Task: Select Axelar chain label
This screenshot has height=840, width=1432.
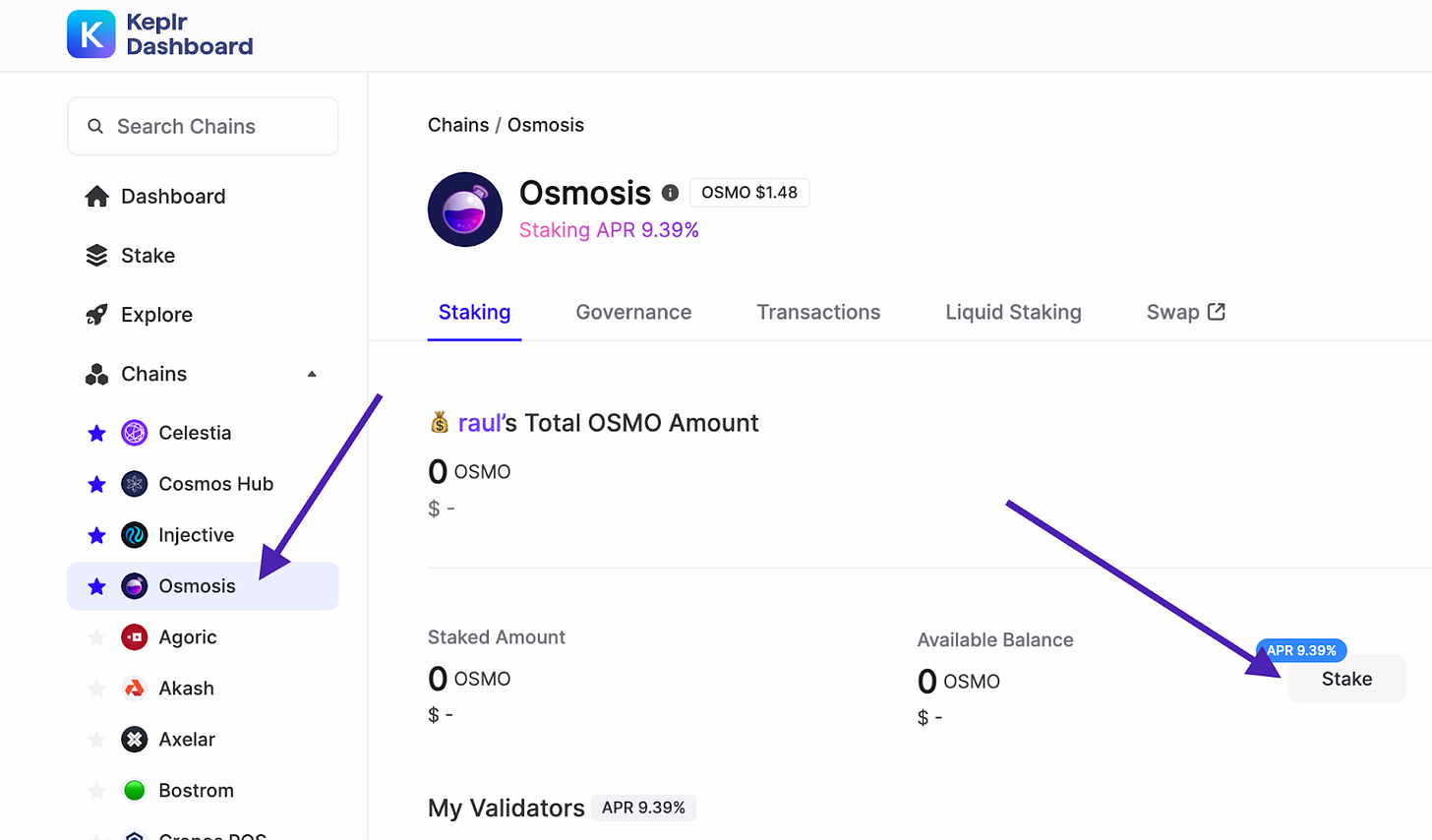Action: pyautogui.click(x=187, y=740)
